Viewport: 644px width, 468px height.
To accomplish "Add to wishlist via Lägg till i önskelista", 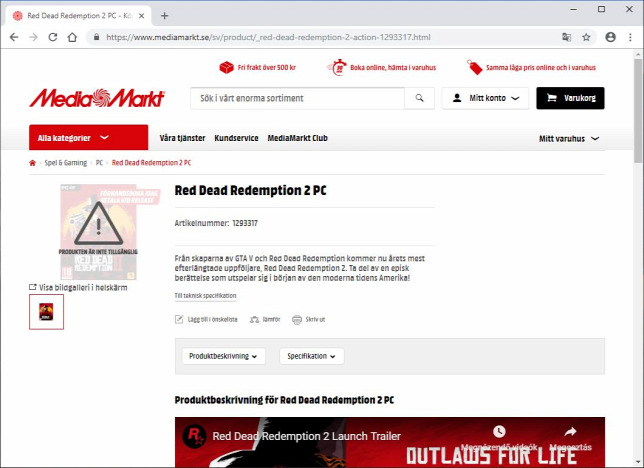I will click(x=206, y=319).
